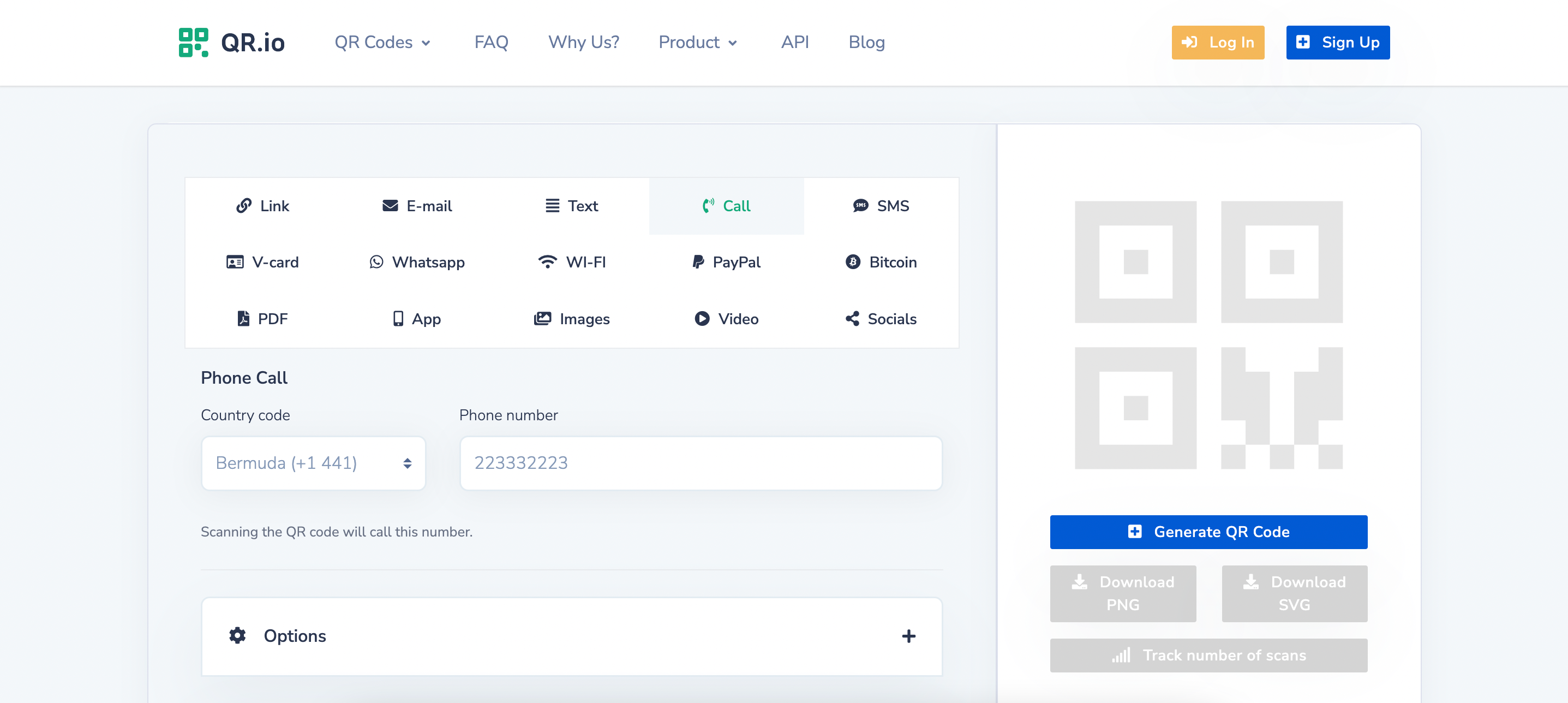Select the Video QR type
Image resolution: width=1568 pixels, height=703 pixels.
click(726, 319)
